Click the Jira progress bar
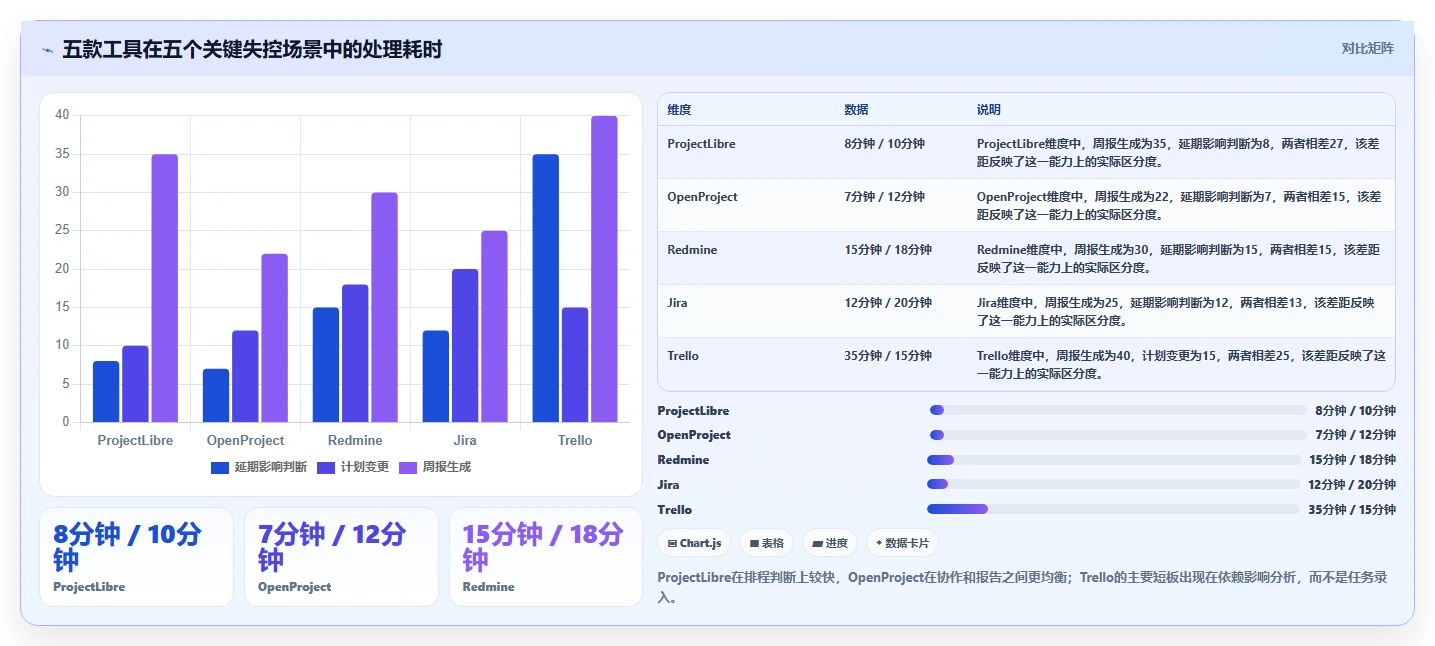The image size is (1435, 646). (x=1113, y=485)
